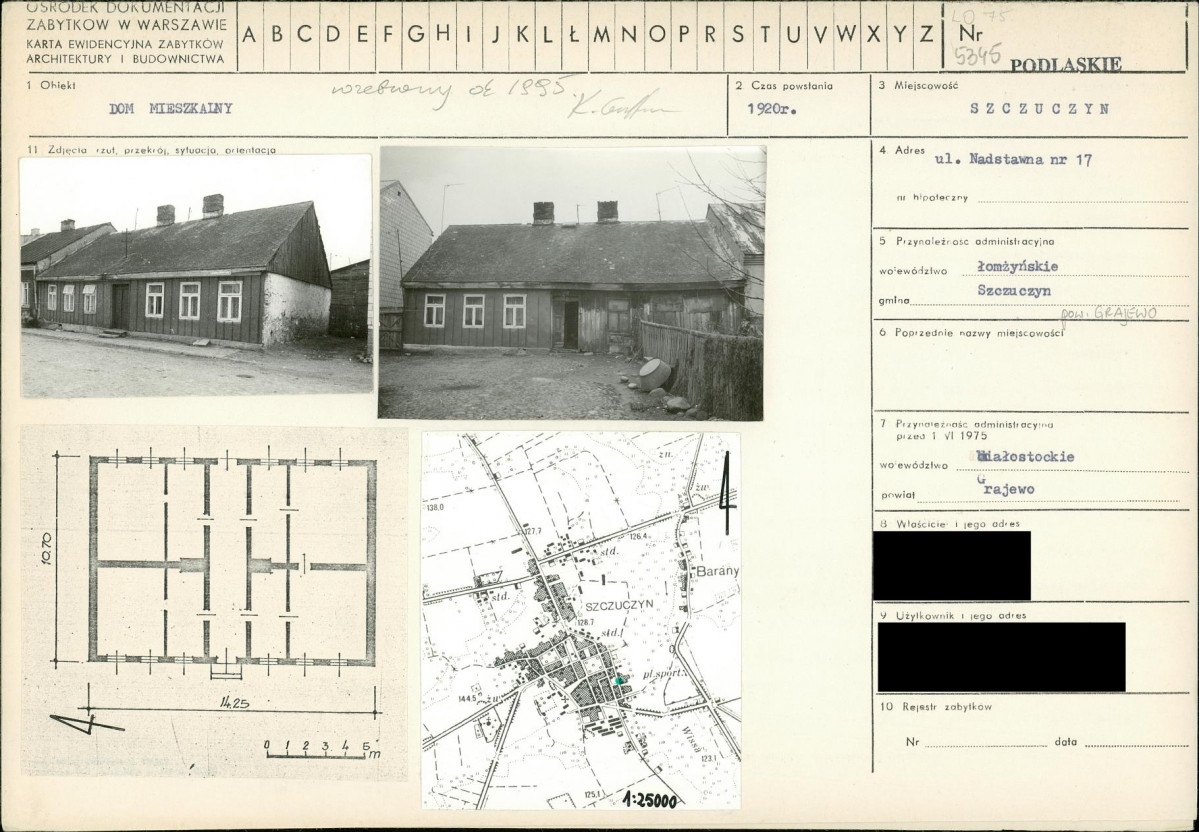1199x832 pixels.
Task: Click the 1:25000 map scale label
Action: pyautogui.click(x=650, y=801)
